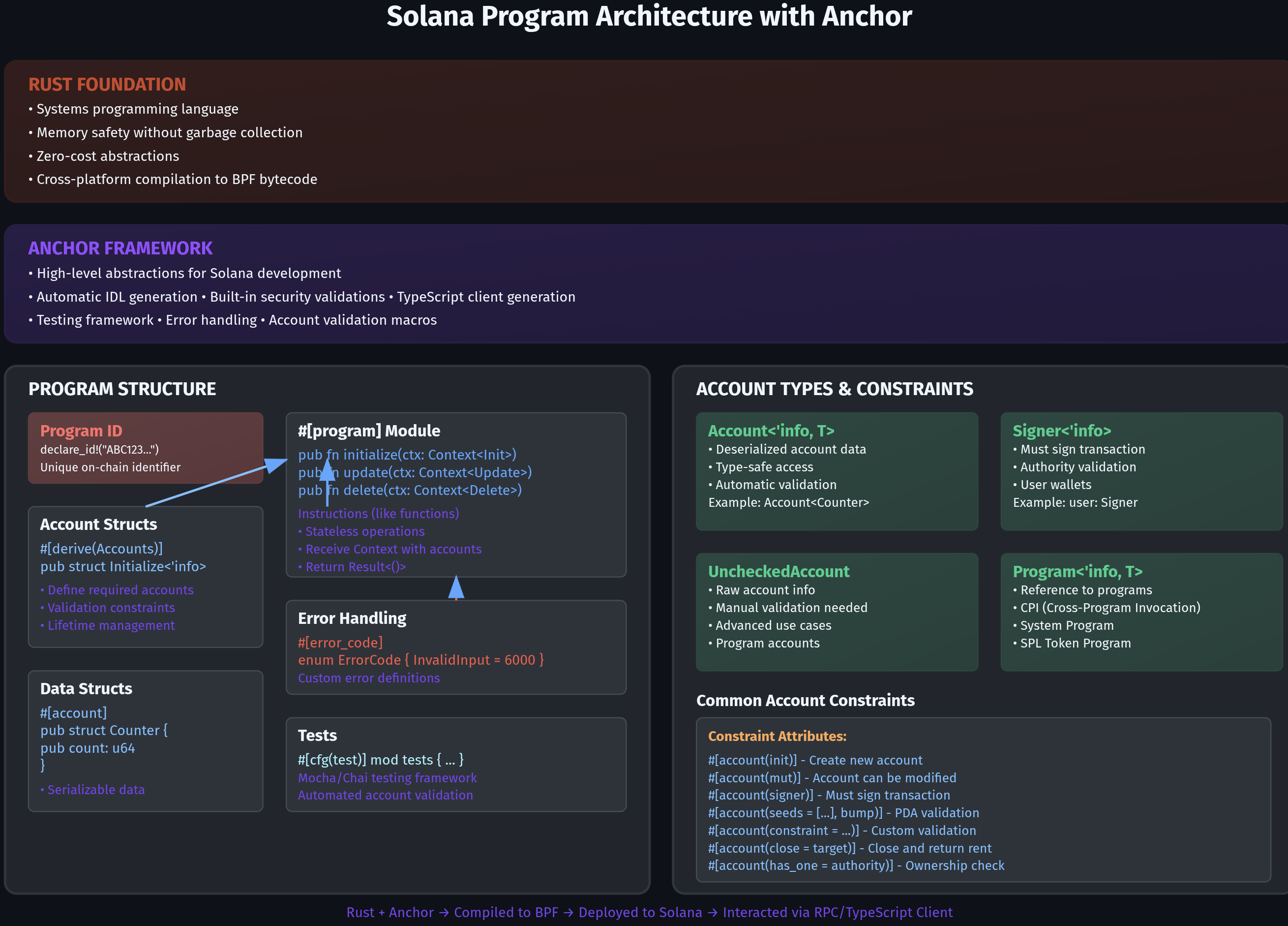1288x926 pixels.
Task: Click the 'delete(ctx: Context<Delete>)' function line
Action: pos(410,490)
